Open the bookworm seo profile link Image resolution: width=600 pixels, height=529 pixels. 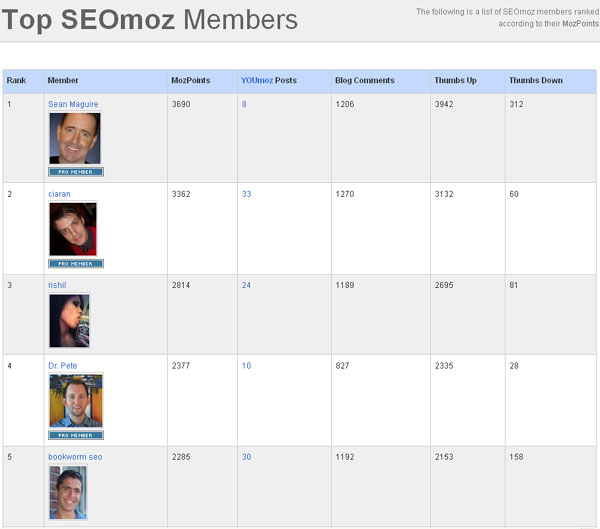point(75,457)
